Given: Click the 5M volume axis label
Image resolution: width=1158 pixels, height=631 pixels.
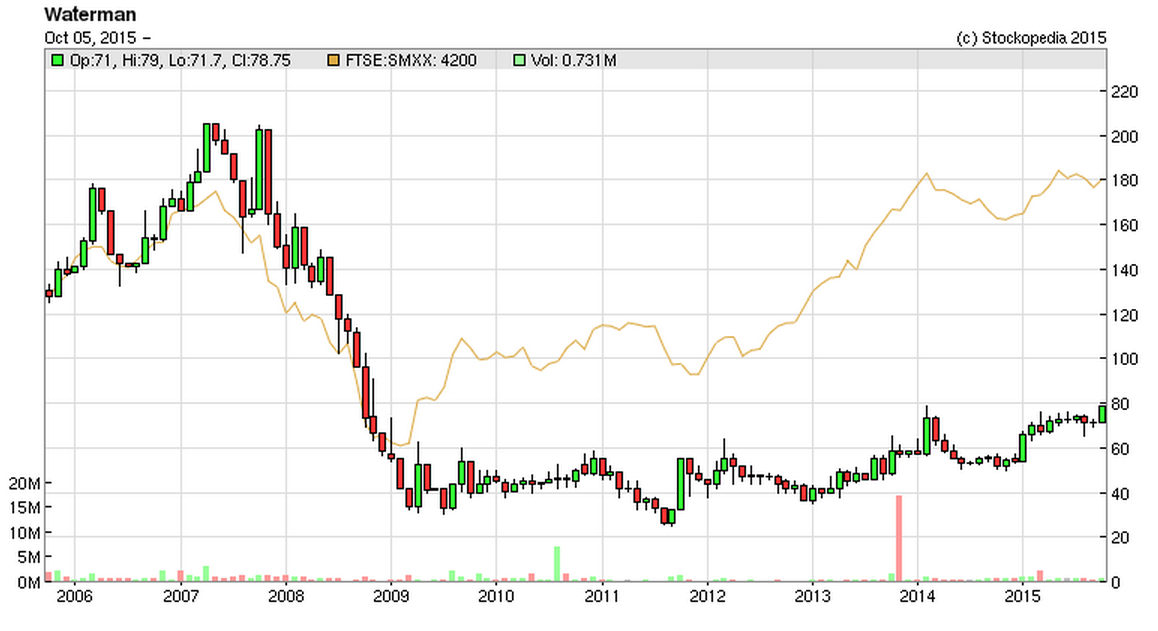Looking at the screenshot, I should pos(29,558).
